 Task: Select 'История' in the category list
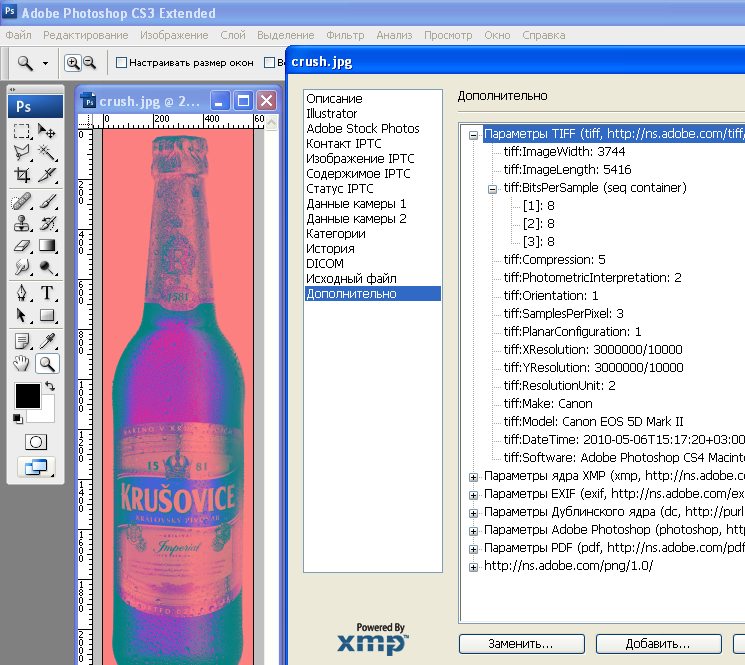(373, 248)
